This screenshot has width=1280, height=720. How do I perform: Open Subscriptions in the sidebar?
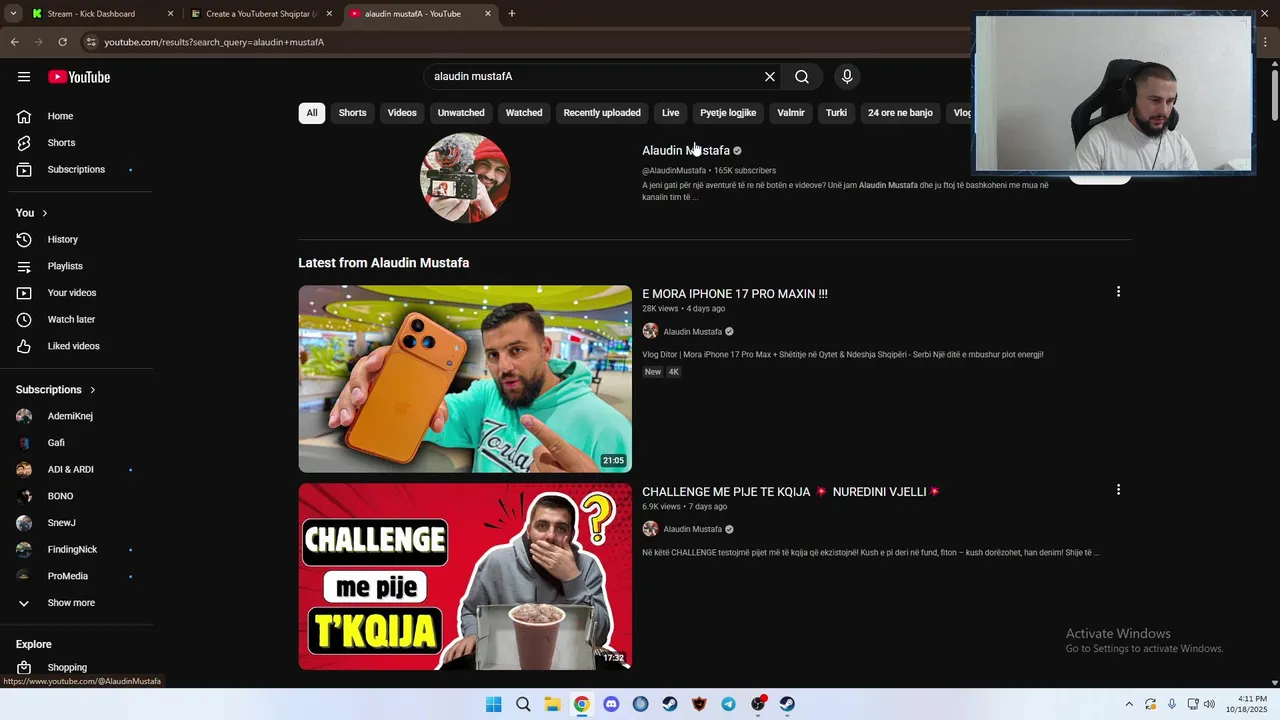click(x=77, y=169)
